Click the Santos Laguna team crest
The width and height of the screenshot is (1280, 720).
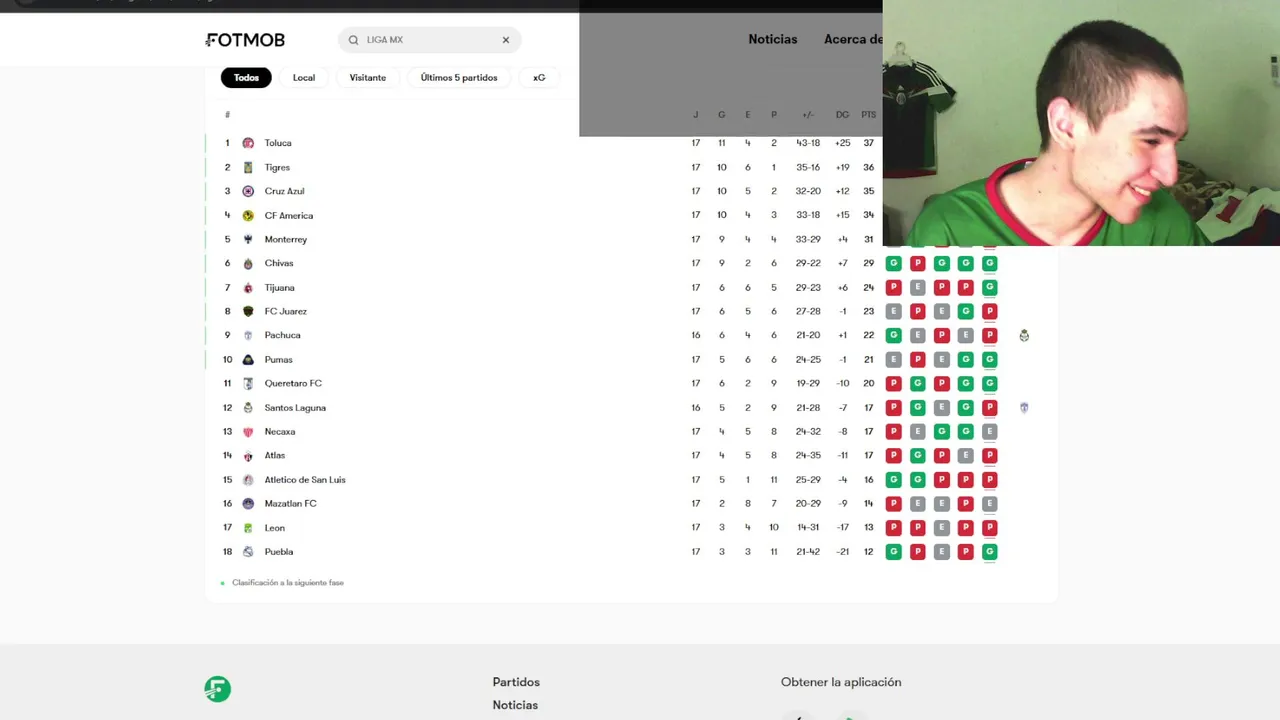tap(248, 407)
